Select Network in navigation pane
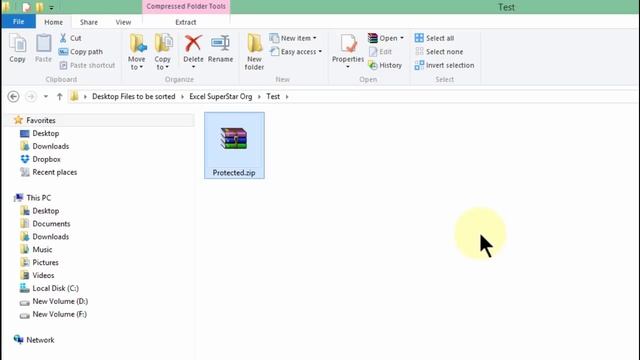 pos(40,340)
